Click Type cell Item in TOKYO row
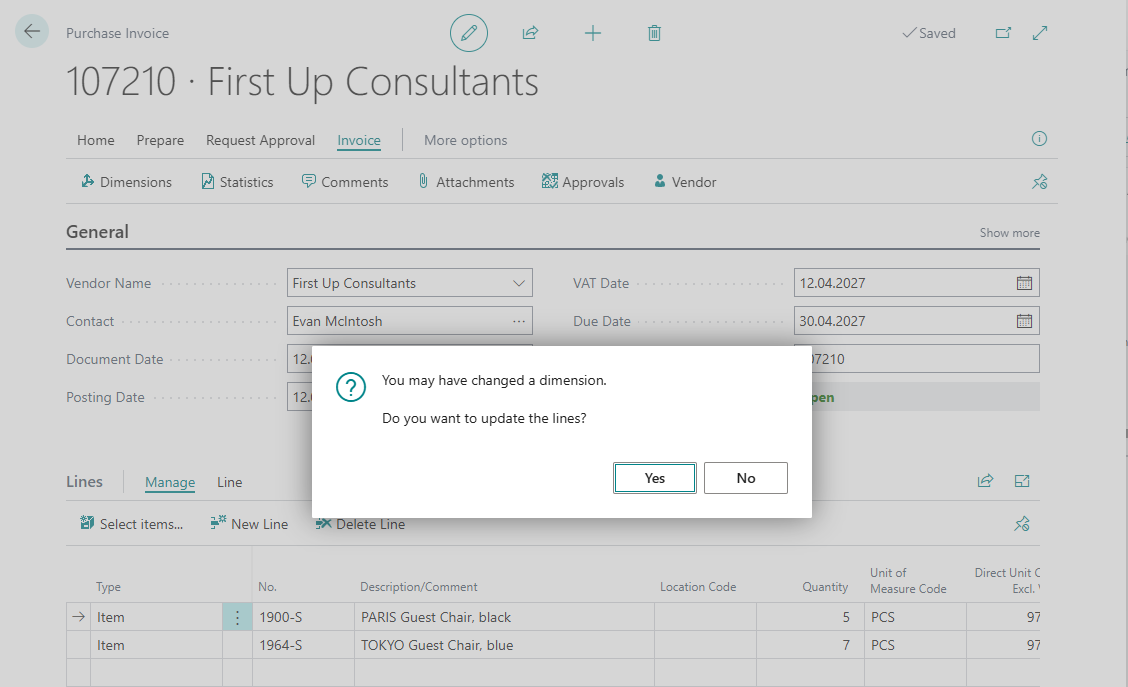 [156, 645]
